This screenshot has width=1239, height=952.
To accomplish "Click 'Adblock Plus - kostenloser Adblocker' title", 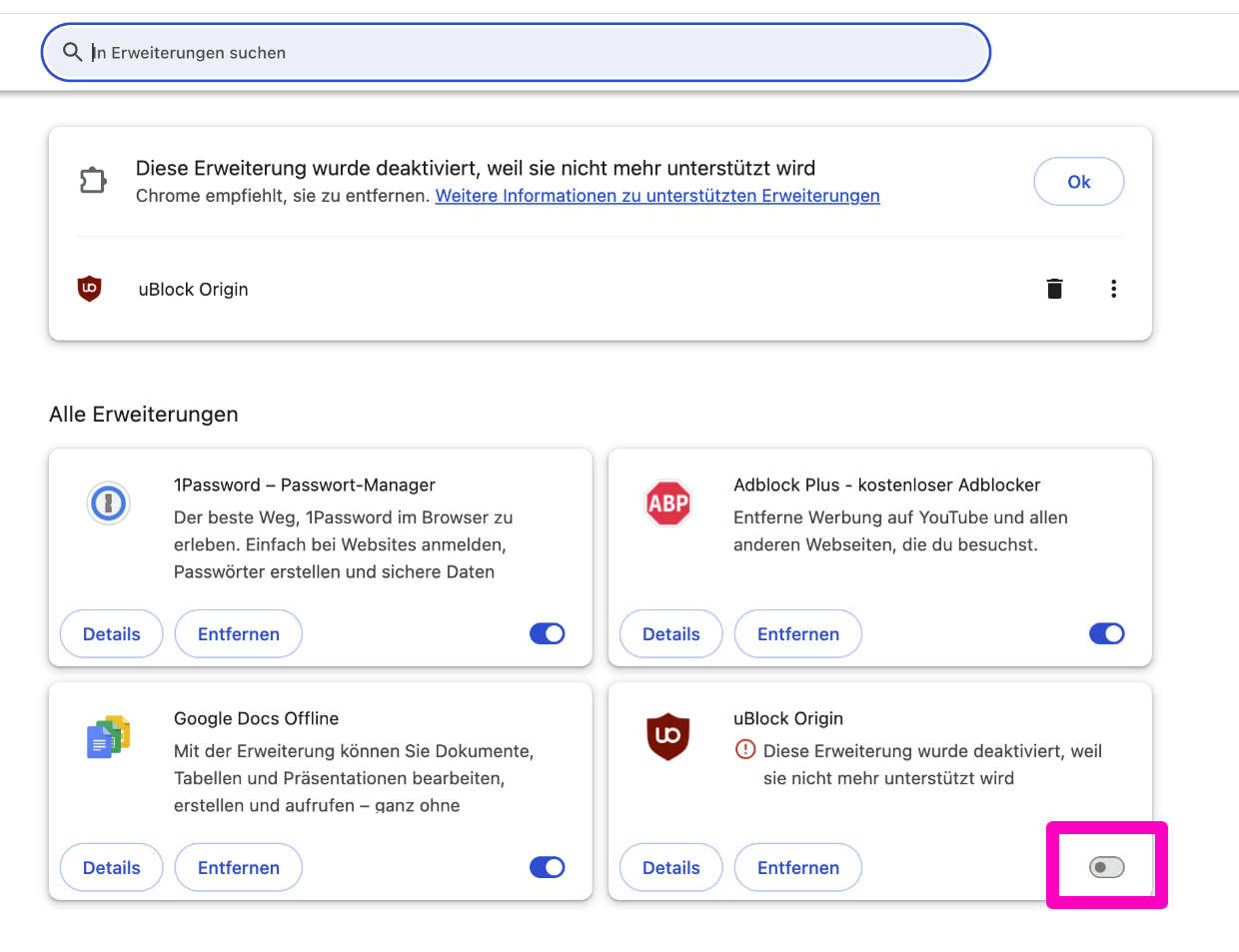I will (887, 484).
